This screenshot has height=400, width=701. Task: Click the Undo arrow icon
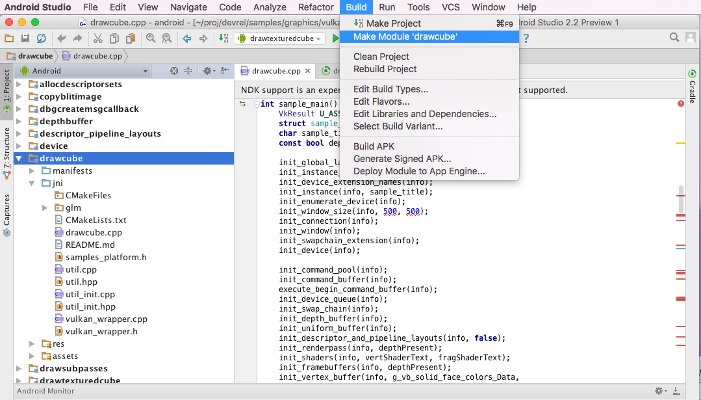[61, 38]
